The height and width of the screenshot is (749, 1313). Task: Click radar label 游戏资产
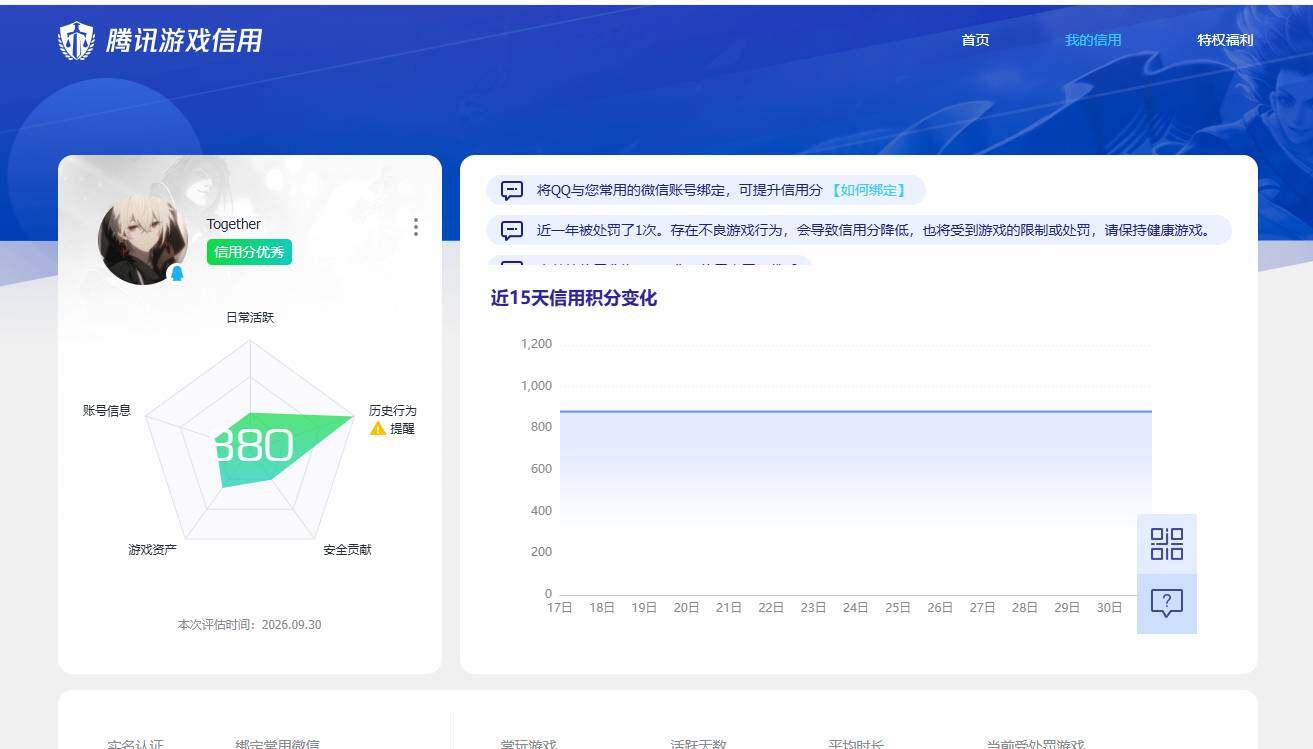(x=152, y=549)
